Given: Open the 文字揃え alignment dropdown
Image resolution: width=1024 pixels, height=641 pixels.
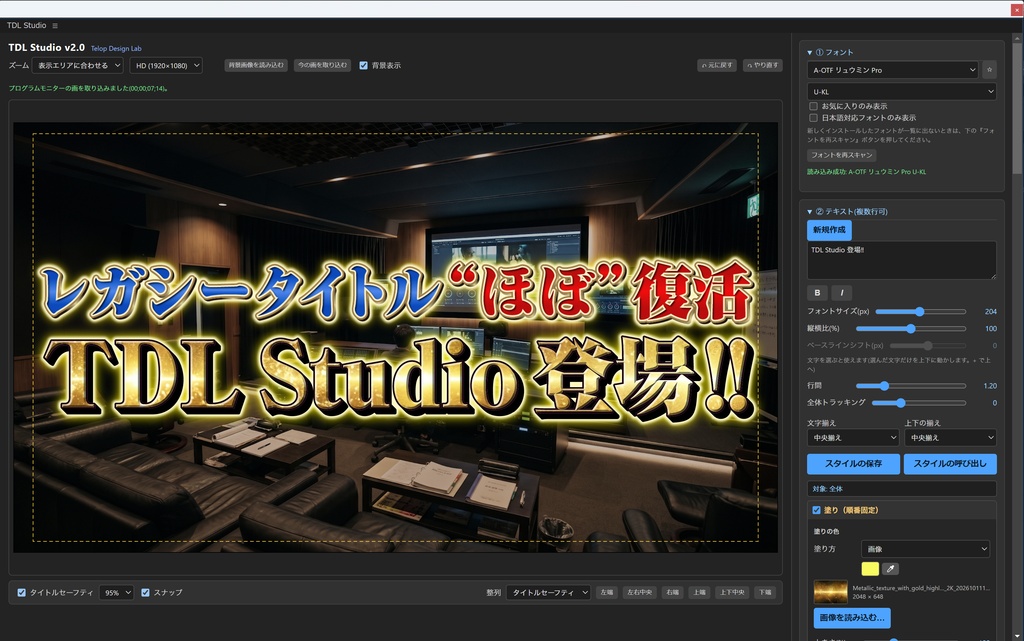Looking at the screenshot, I should coord(853,438).
